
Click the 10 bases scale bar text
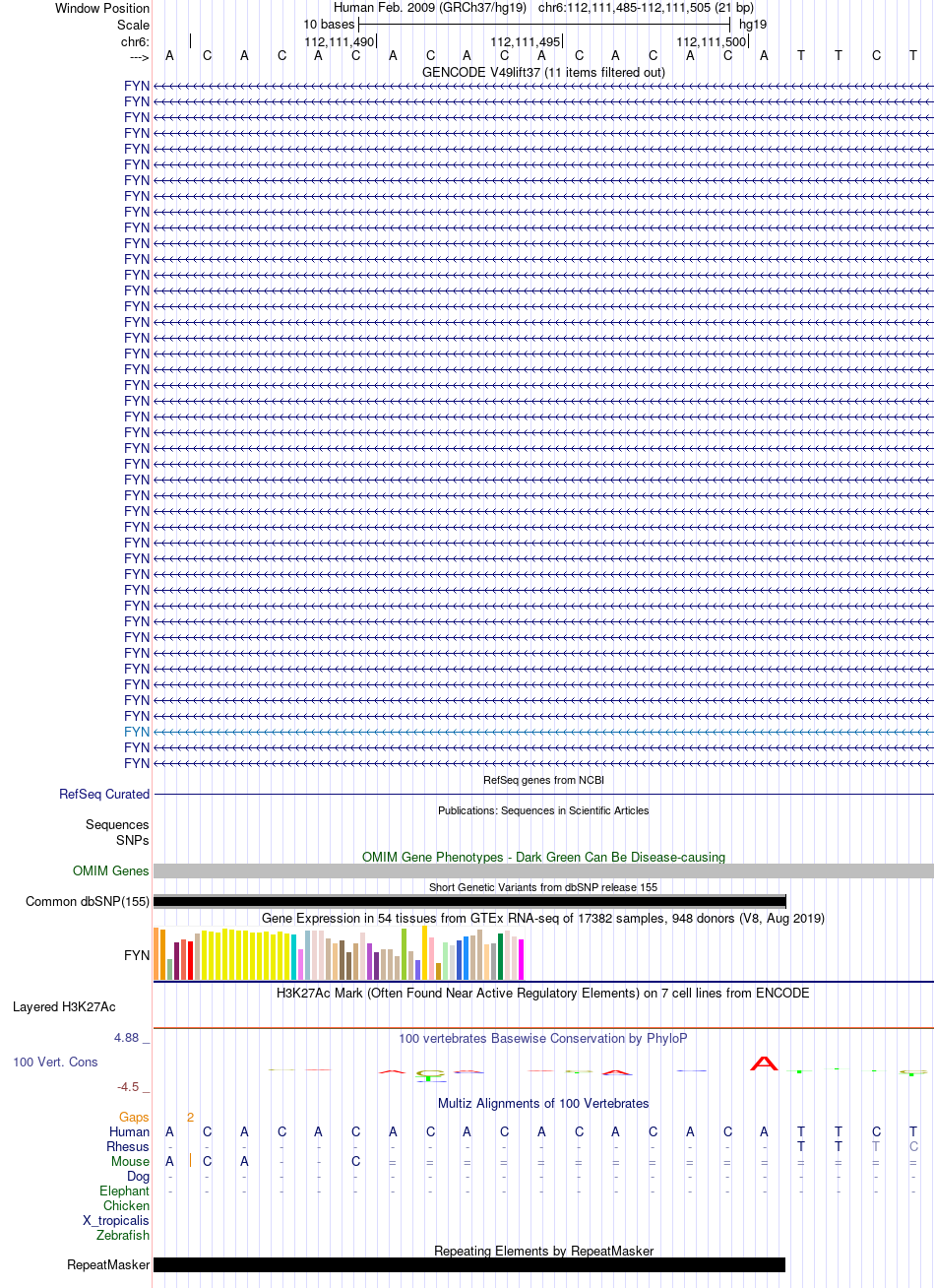pos(329,24)
